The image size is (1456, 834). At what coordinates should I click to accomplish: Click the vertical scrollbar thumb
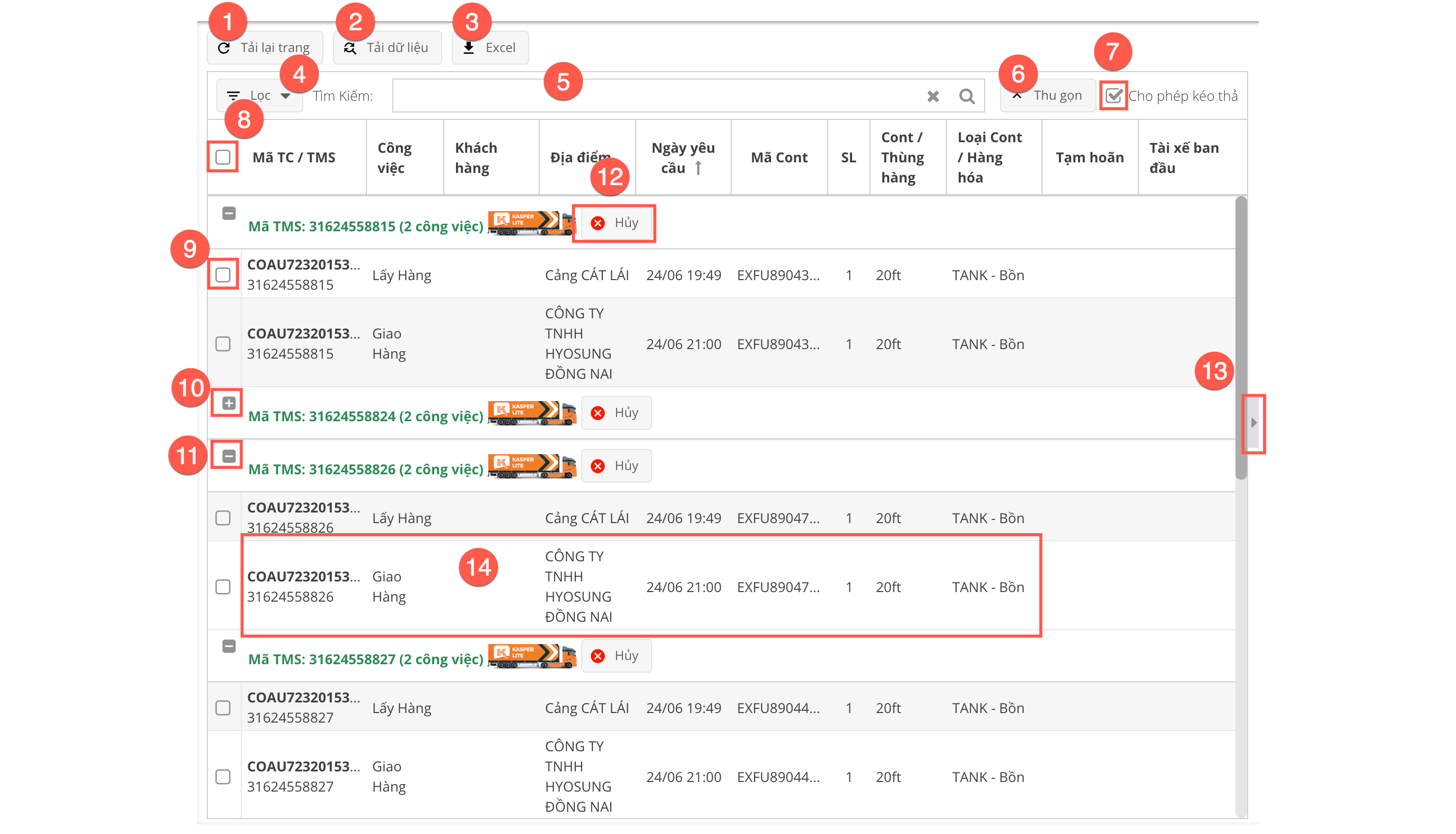coord(1240,321)
